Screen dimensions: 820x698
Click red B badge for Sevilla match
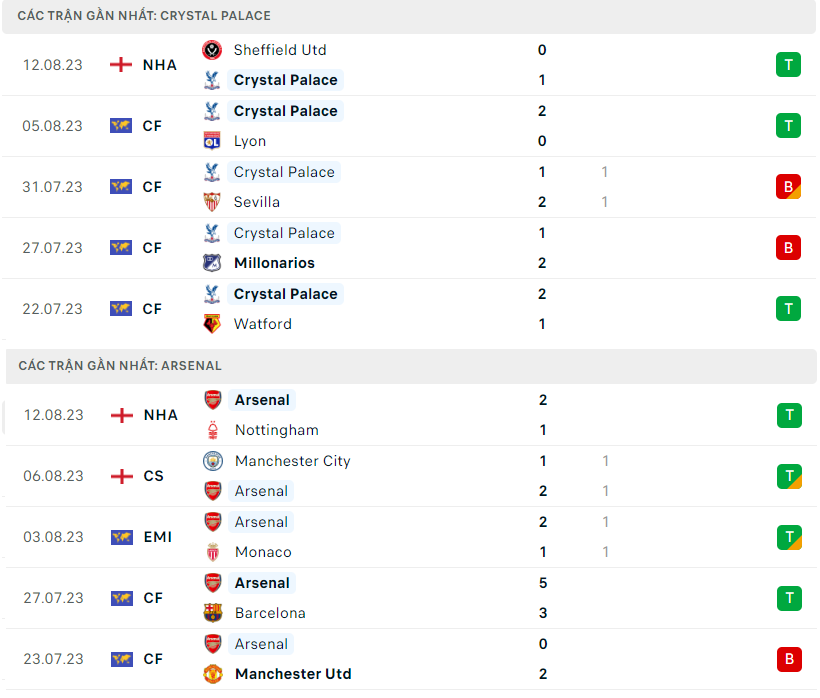click(788, 187)
